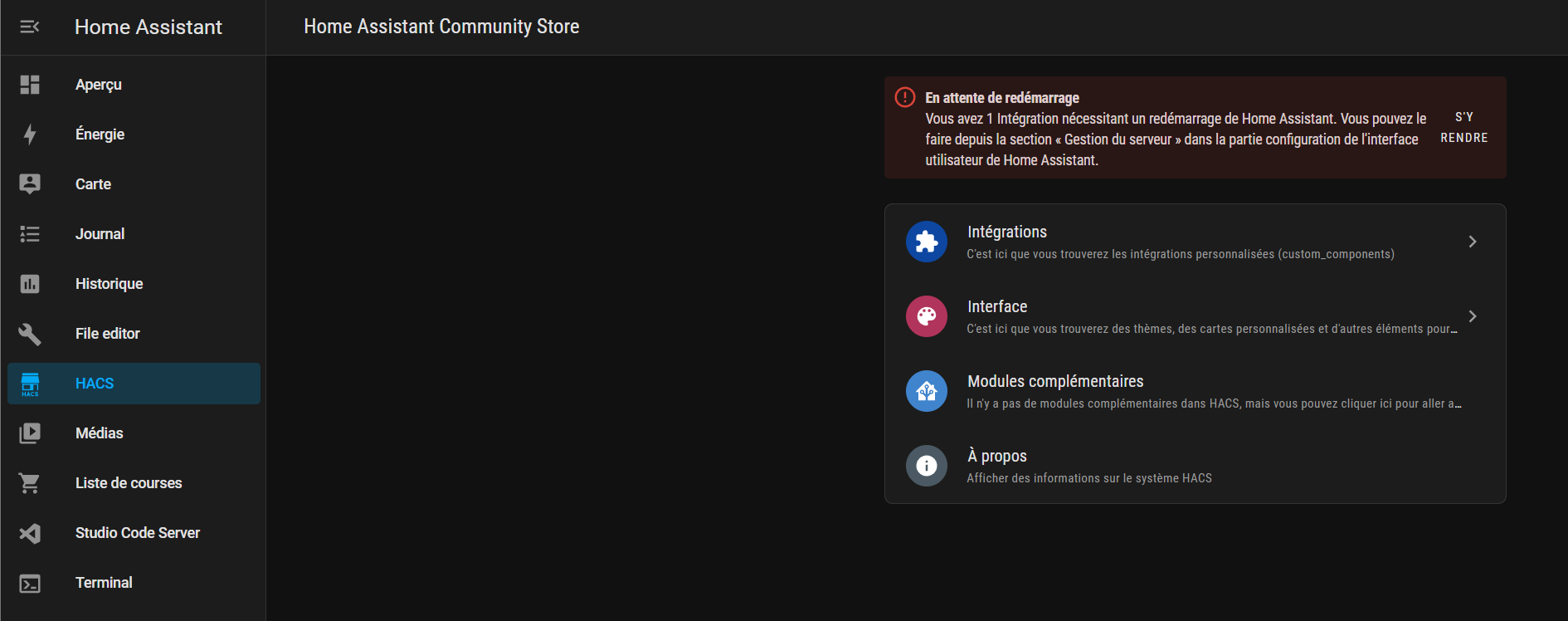Viewport: 1568px width, 621px height.
Task: Click the À propos info icon
Action: point(927,466)
